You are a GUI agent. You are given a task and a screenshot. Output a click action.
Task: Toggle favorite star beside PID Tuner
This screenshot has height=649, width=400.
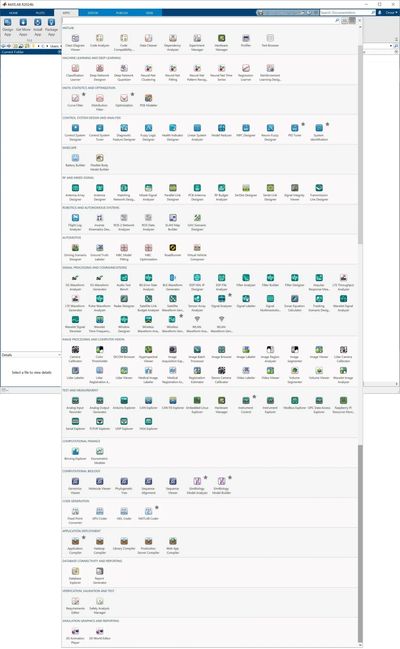point(303,124)
